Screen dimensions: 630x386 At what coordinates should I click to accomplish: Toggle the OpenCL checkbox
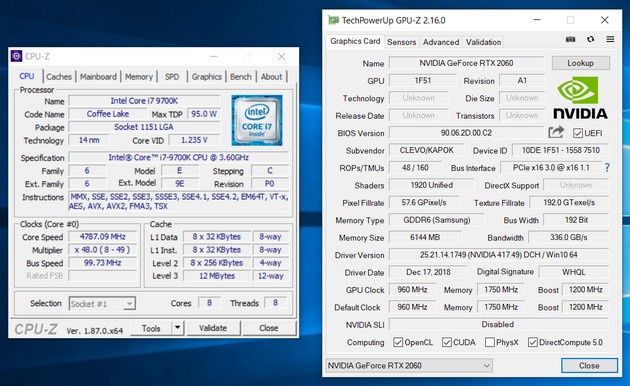point(398,342)
